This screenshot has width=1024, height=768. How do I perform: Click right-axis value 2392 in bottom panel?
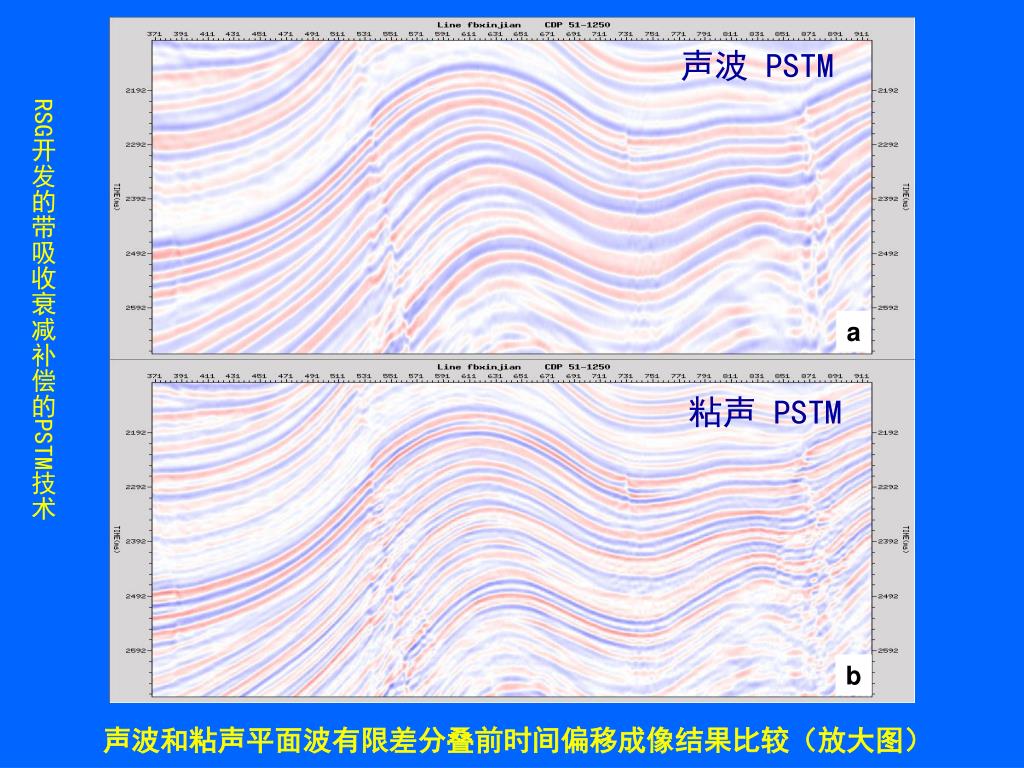[x=888, y=541]
